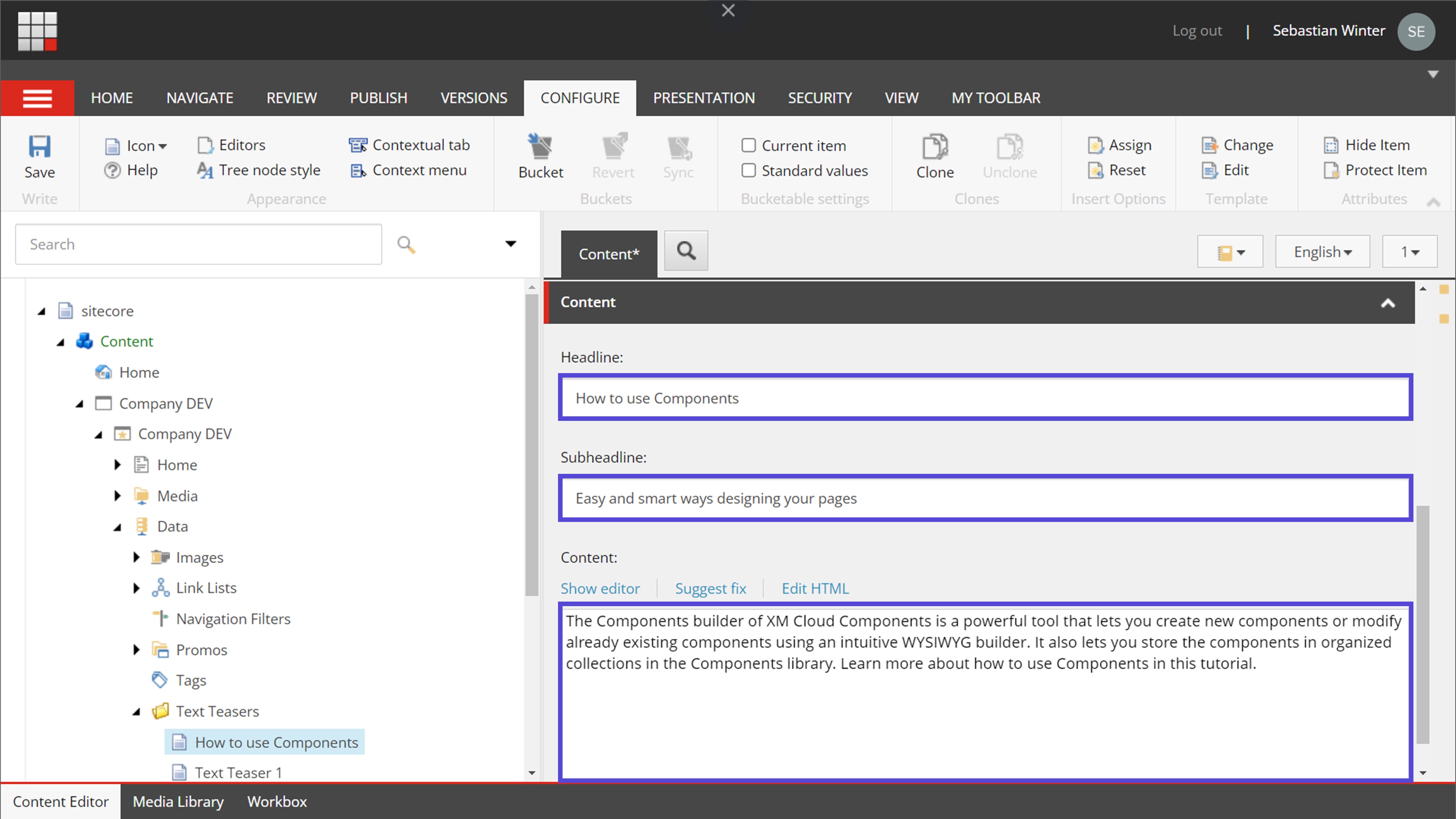Enable the Current item checkbox
Viewport: 1456px width, 819px height.
click(x=748, y=145)
